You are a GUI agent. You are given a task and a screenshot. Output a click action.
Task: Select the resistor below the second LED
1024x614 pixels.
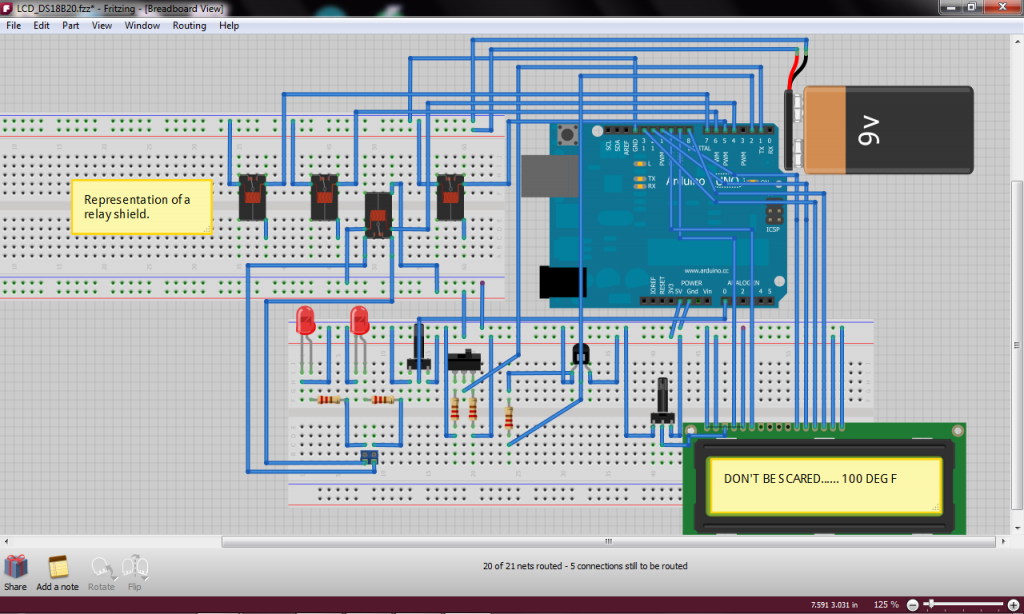pos(383,399)
